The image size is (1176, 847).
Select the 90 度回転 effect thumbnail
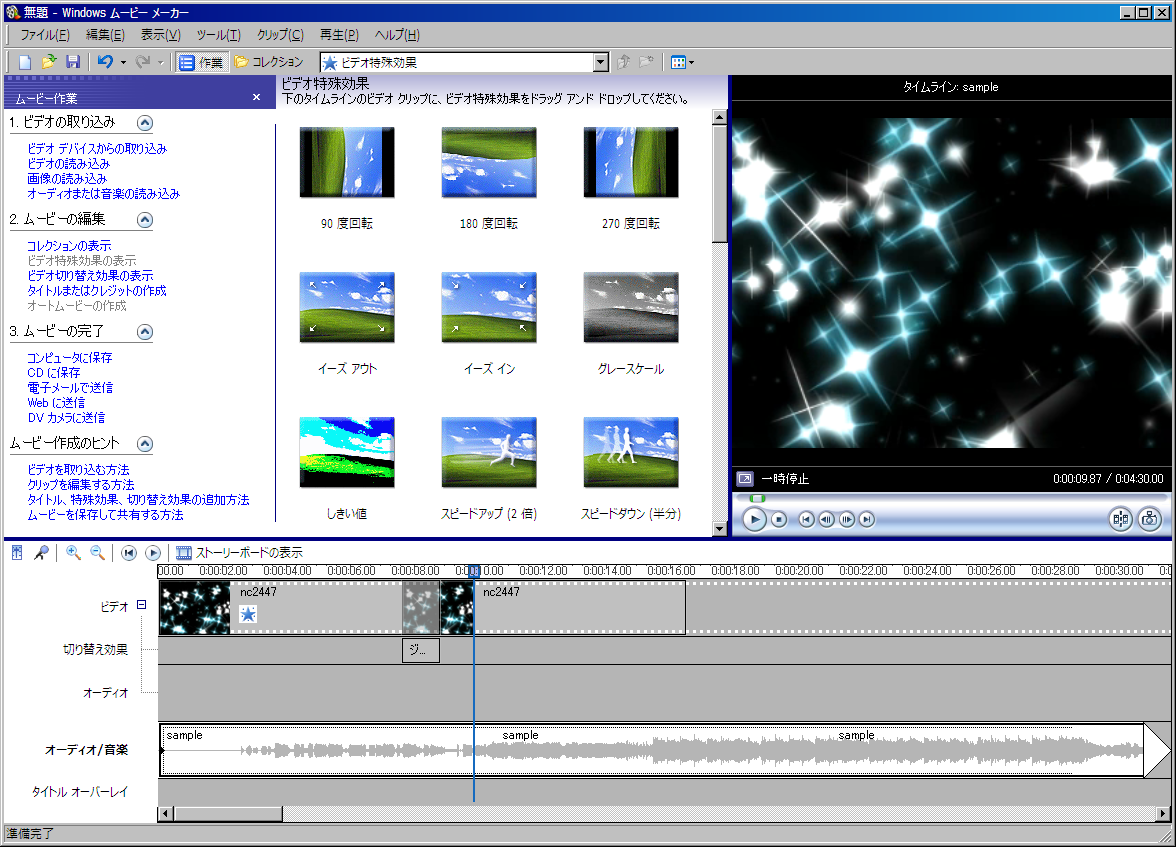pos(346,162)
